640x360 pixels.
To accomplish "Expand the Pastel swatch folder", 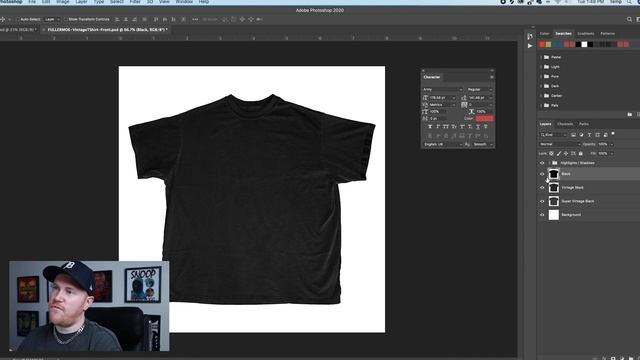I will 541,57.
